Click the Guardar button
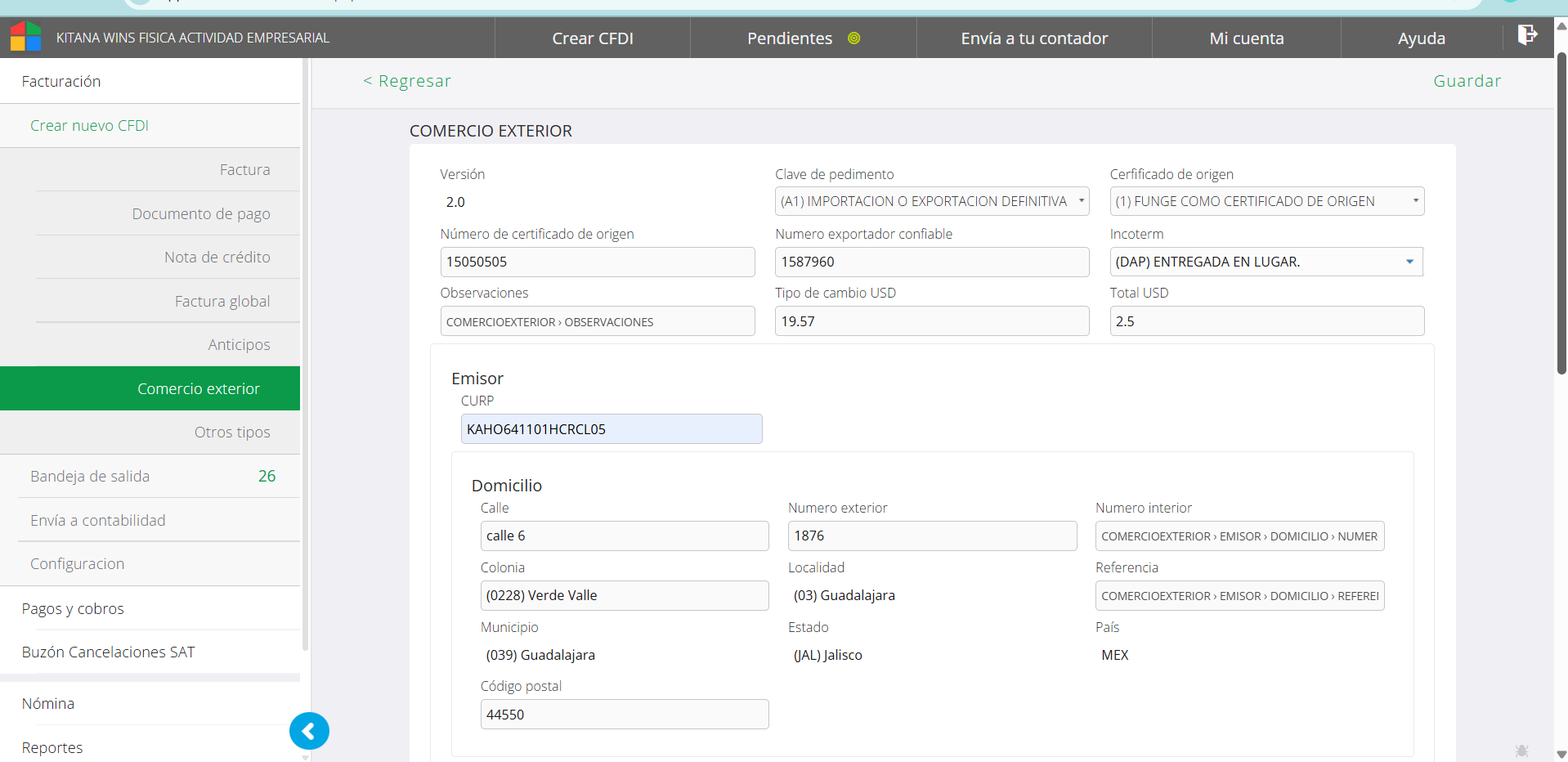The width and height of the screenshot is (1568, 762). (x=1467, y=81)
